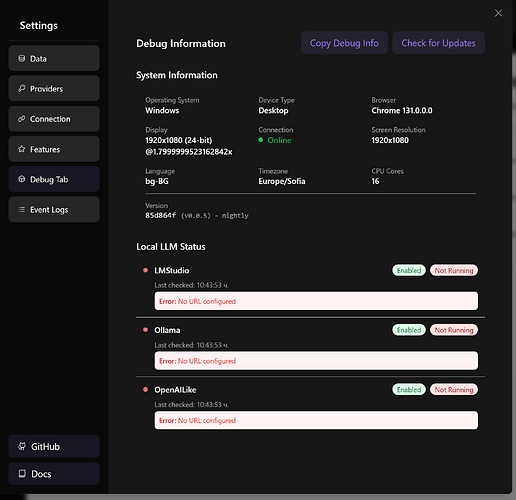Copy Debug Info to clipboard

pos(344,43)
